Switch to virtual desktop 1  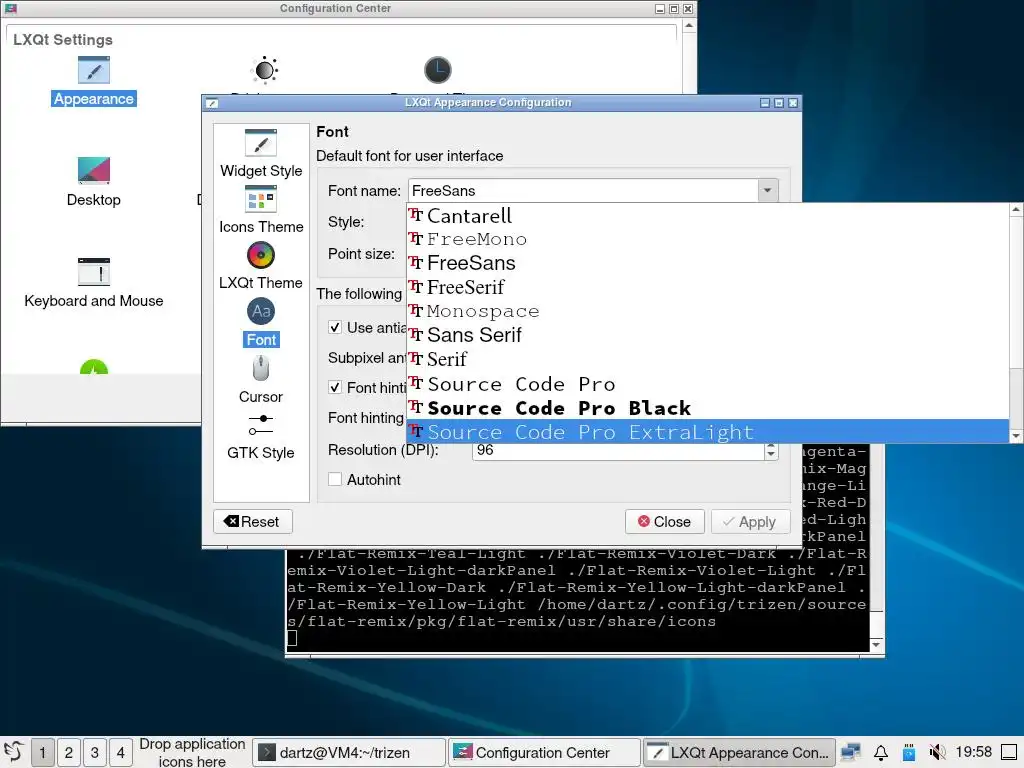click(x=42, y=752)
